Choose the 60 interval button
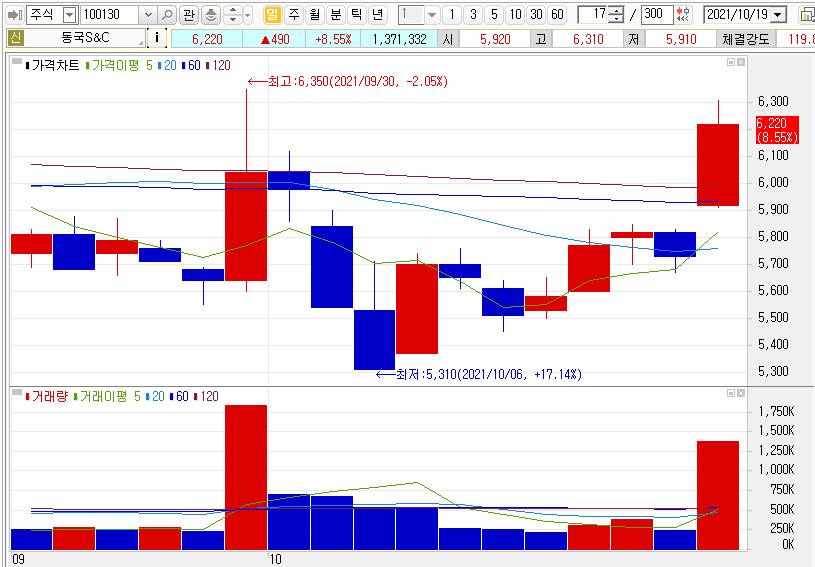 (557, 15)
